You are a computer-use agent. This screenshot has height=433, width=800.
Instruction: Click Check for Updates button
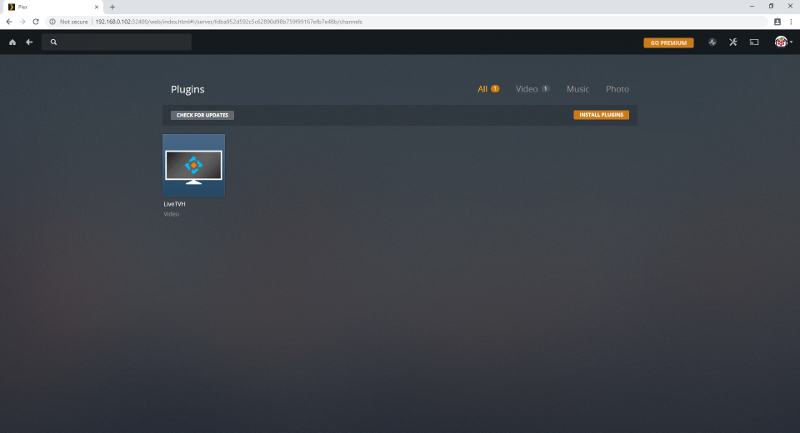203,115
